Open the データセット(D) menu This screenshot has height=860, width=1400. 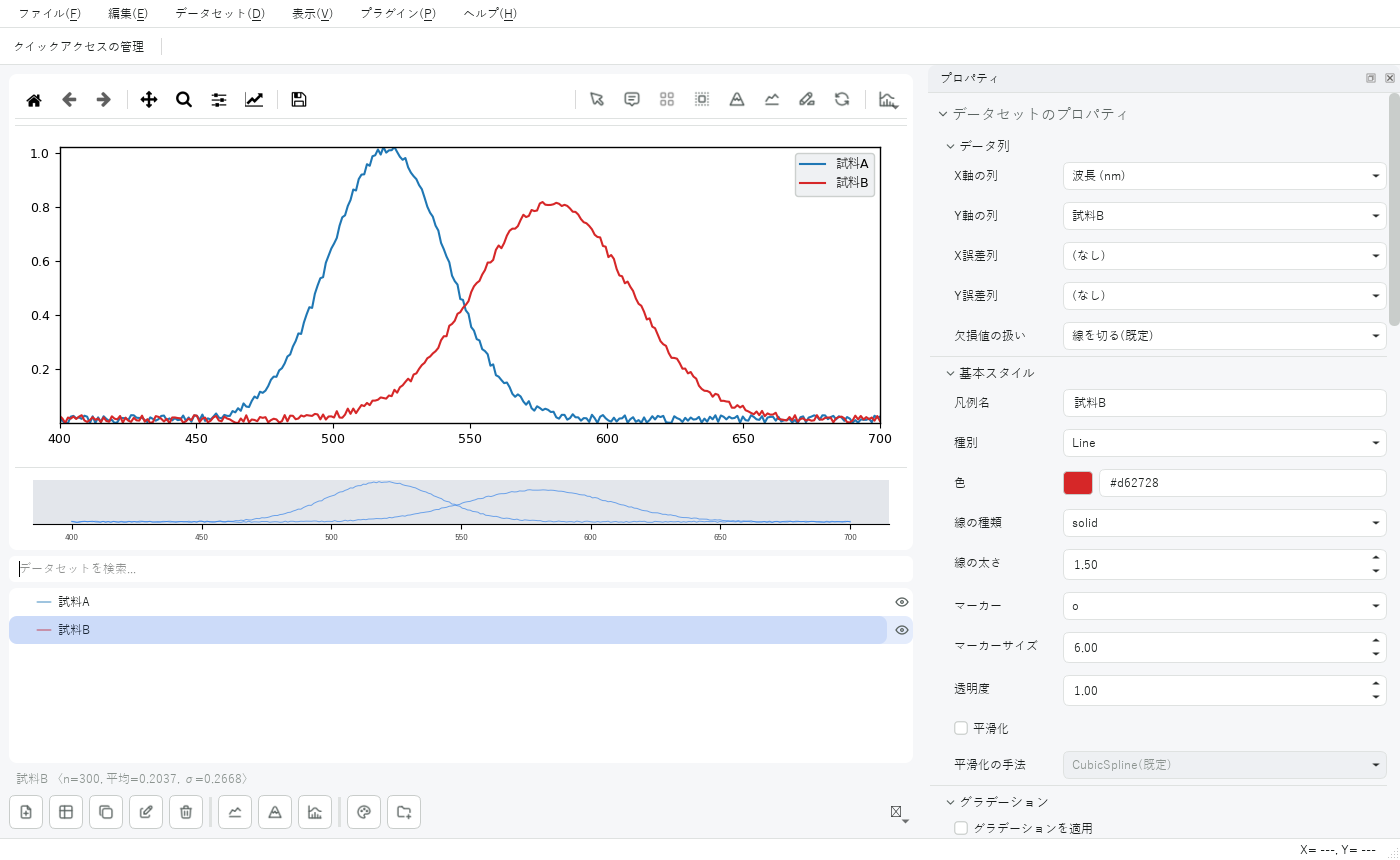point(220,14)
